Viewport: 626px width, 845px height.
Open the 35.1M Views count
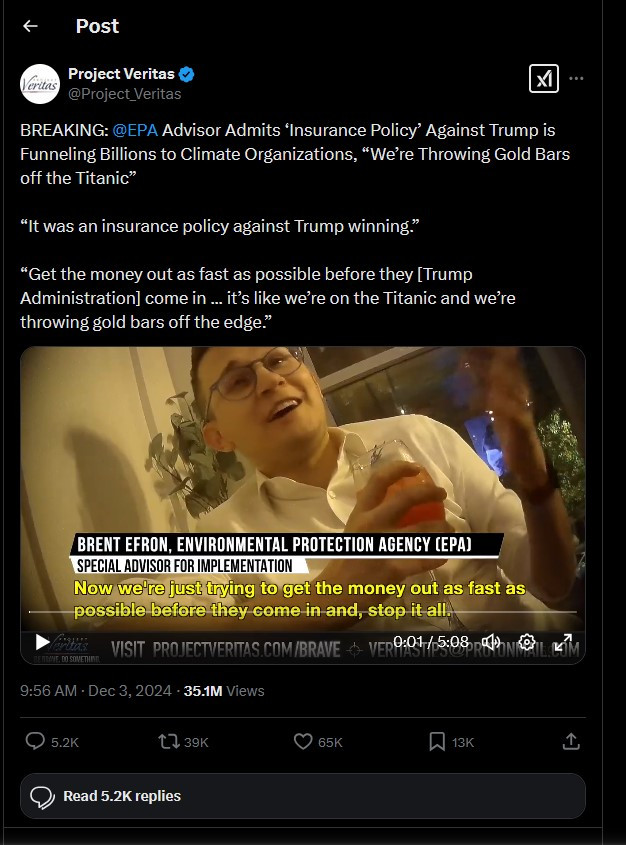pyautogui.click(x=224, y=691)
